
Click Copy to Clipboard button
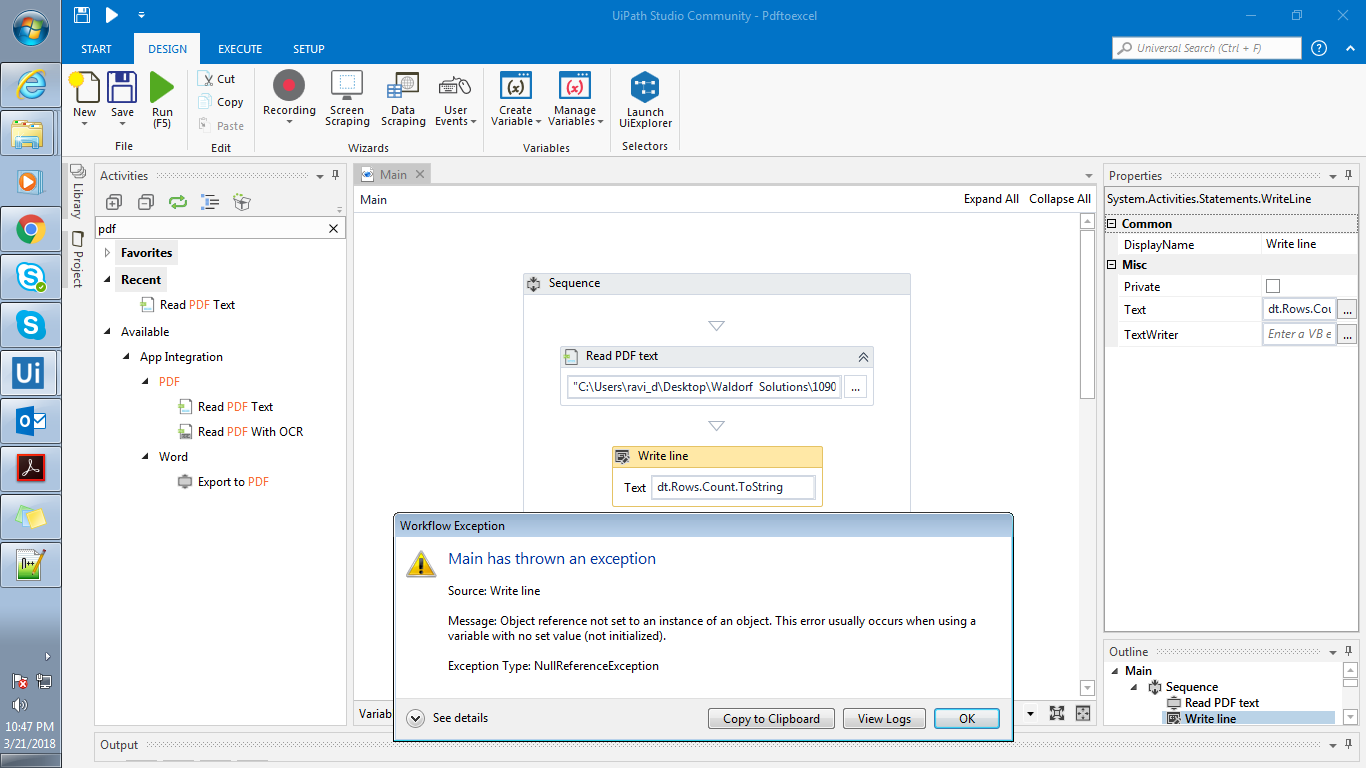click(771, 718)
